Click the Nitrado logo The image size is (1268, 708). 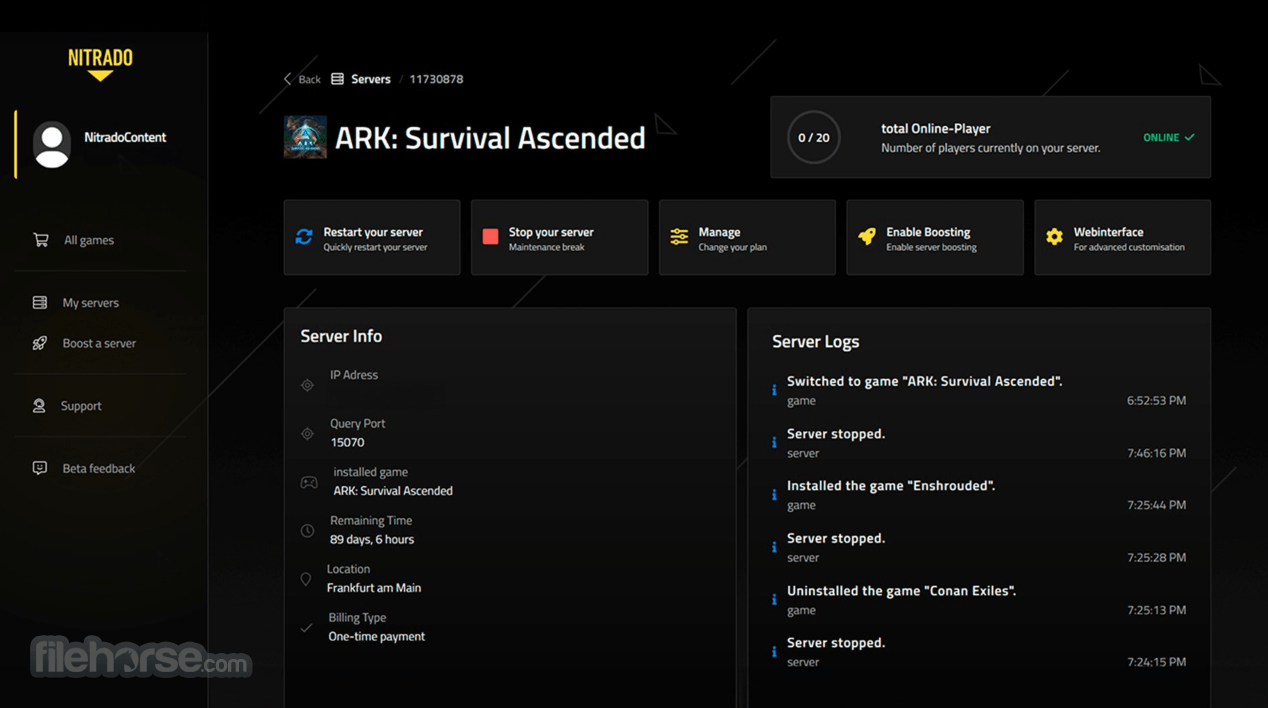click(100, 64)
